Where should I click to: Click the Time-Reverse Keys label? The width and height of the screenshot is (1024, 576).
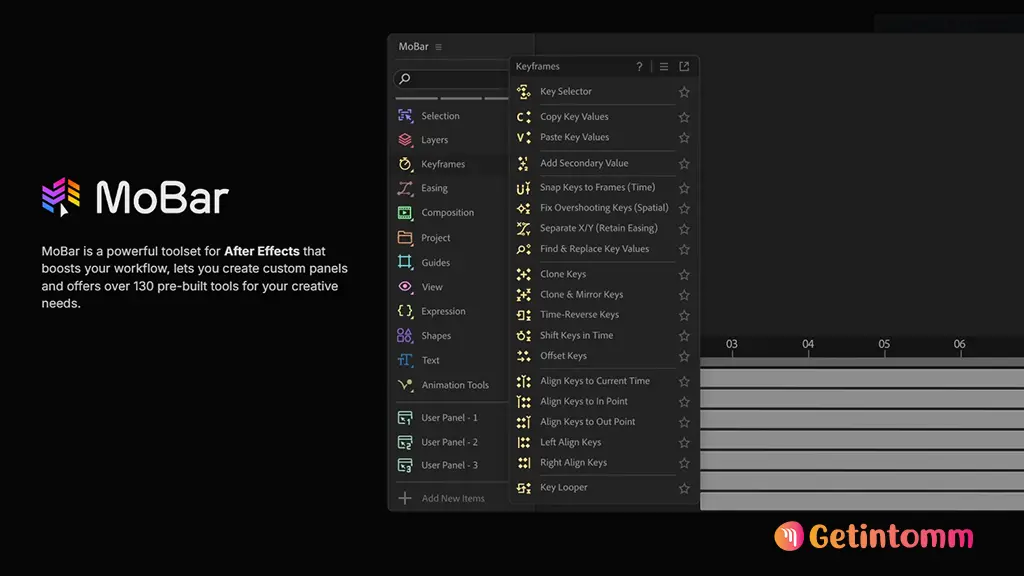579,315
